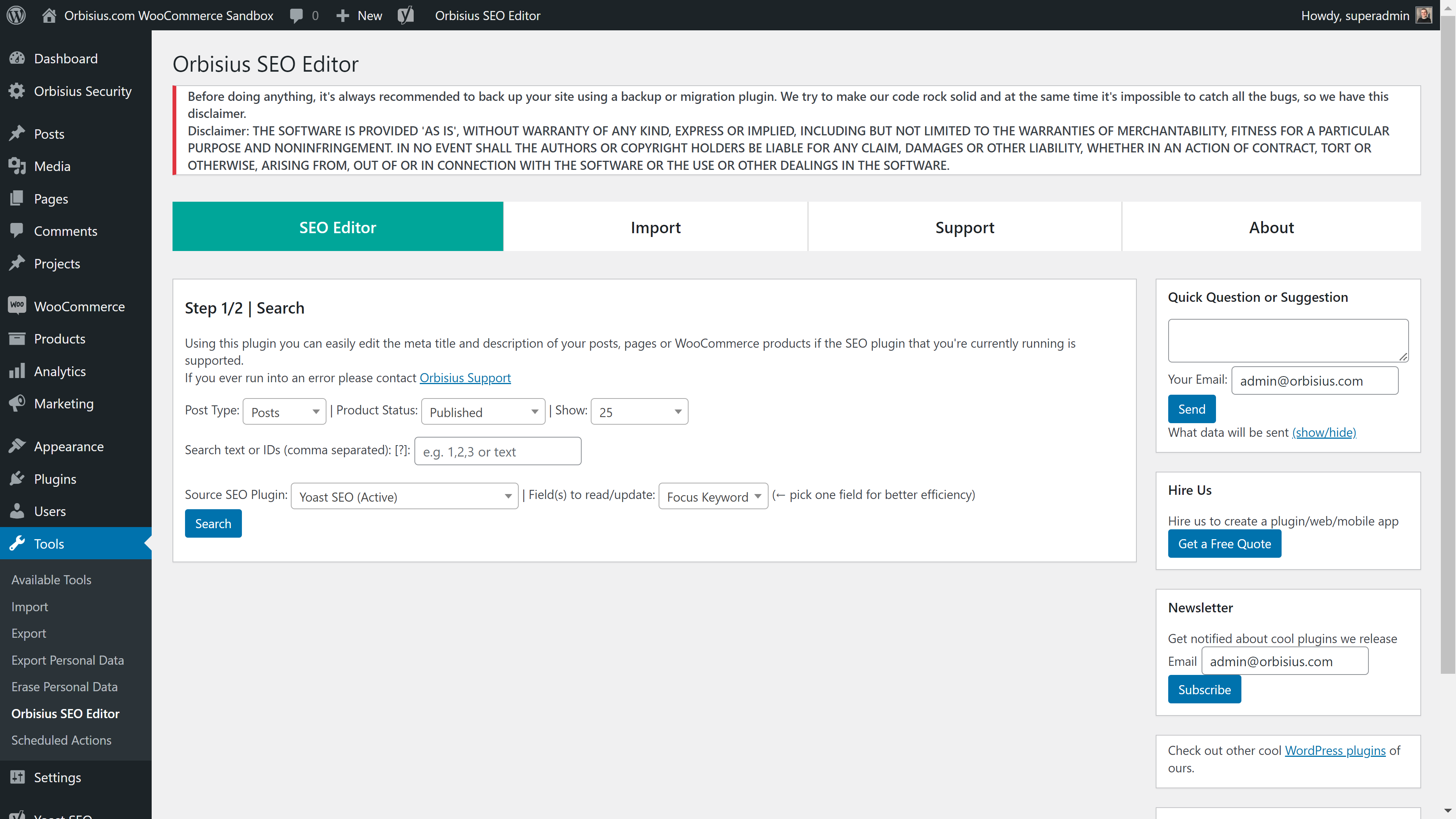Click the superadmin avatar thumbnail
This screenshot has height=819, width=1456.
tap(1423, 15)
